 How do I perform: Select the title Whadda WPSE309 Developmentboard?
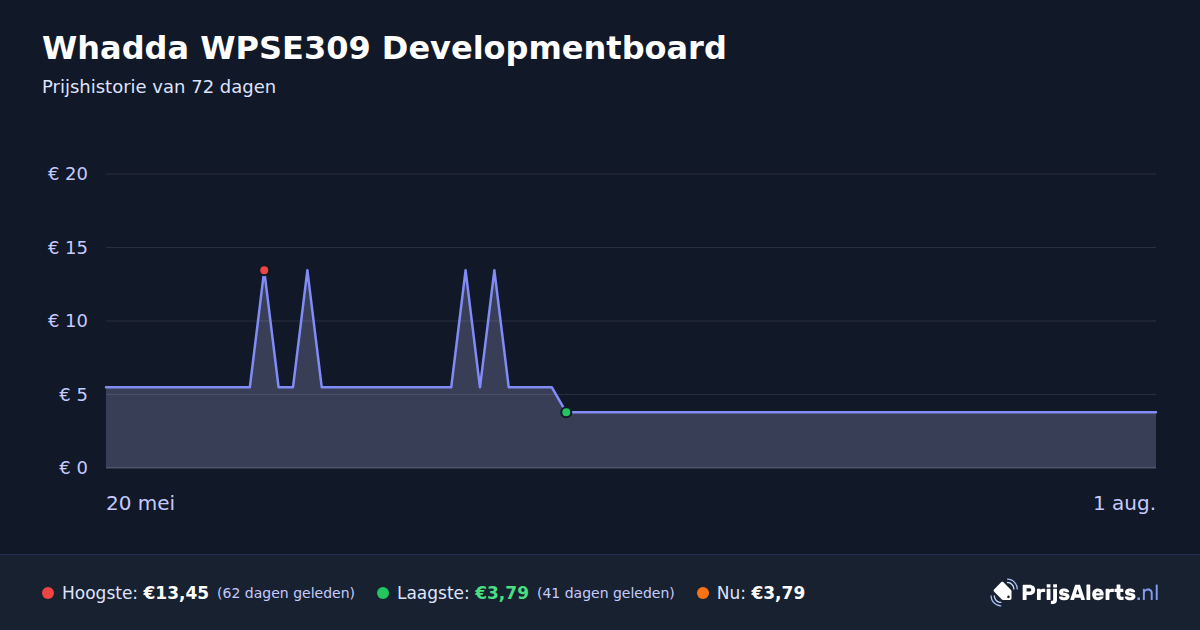click(x=384, y=47)
